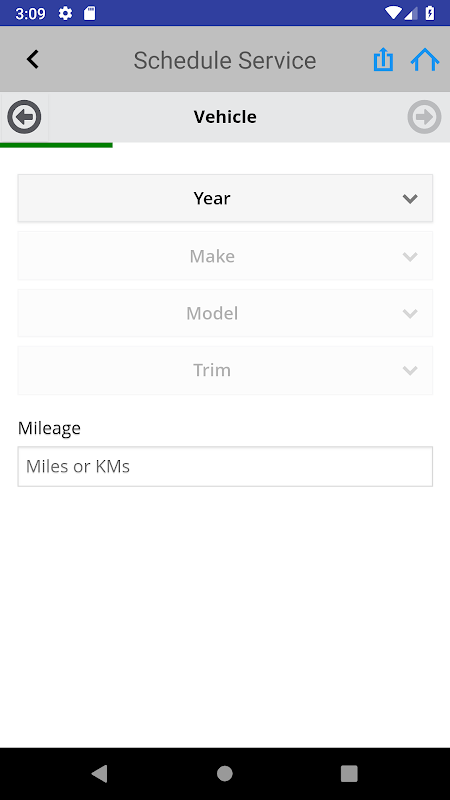Screen dimensions: 450x800
Task: Focus the Miles or KMs mileage field
Action: [x=225, y=466]
